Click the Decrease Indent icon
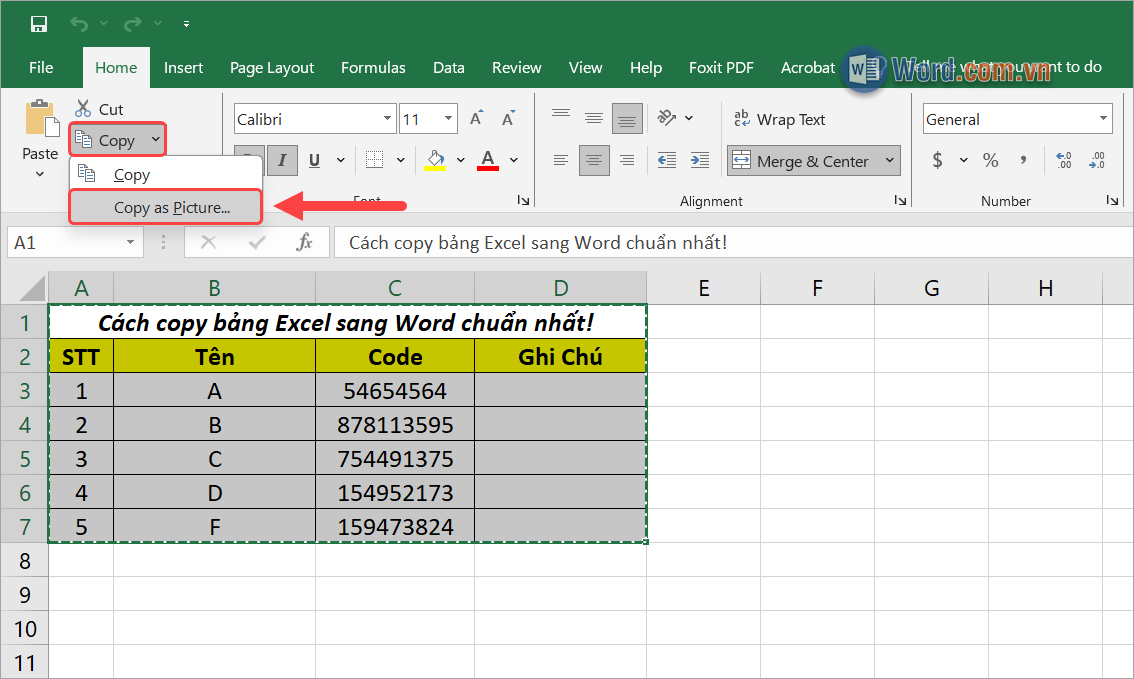Screen dimensions: 1134x679 [667, 160]
